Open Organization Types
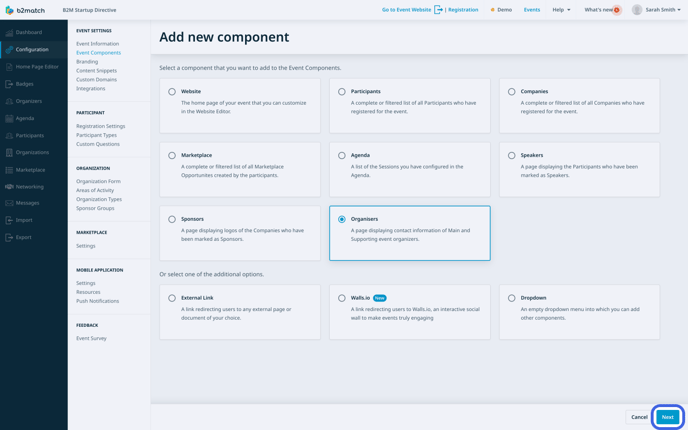 tap(99, 199)
